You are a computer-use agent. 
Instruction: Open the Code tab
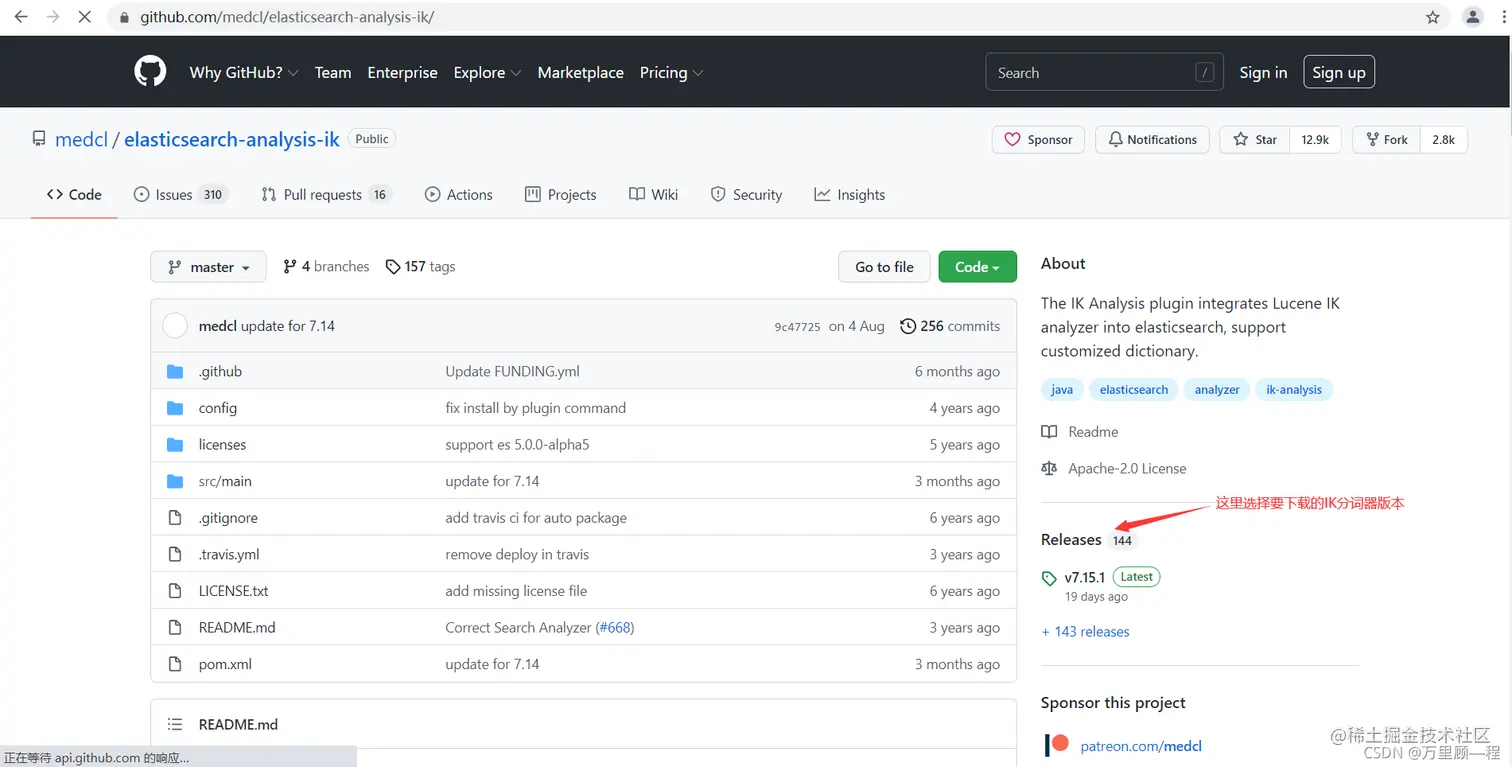tap(74, 195)
